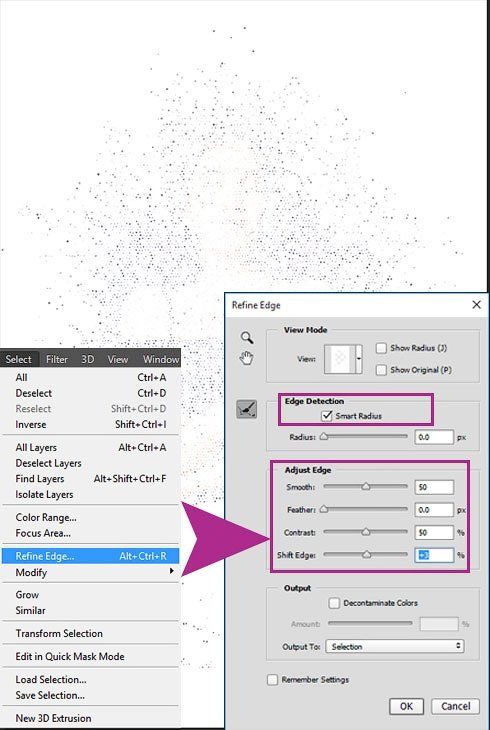Uncheck the Smart Radius checkbox
This screenshot has width=490, height=730.
click(327, 415)
